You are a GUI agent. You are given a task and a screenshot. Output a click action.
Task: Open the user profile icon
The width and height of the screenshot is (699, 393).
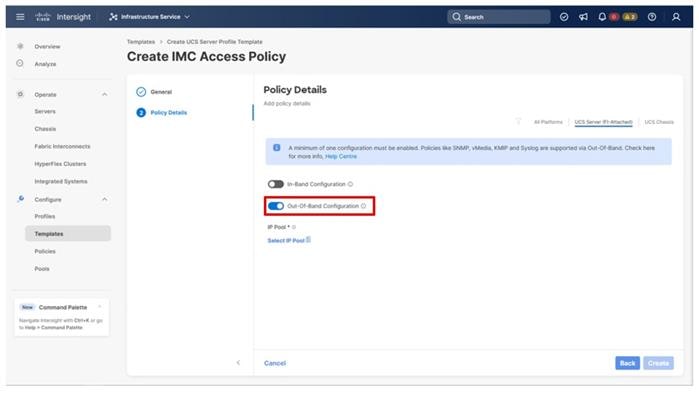tap(676, 17)
